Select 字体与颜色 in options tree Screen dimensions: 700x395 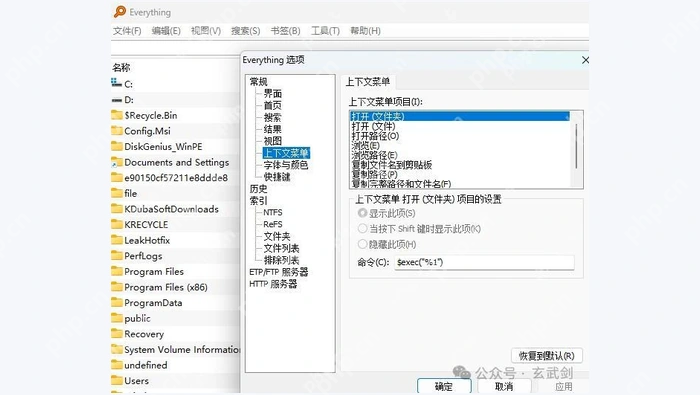(286, 165)
